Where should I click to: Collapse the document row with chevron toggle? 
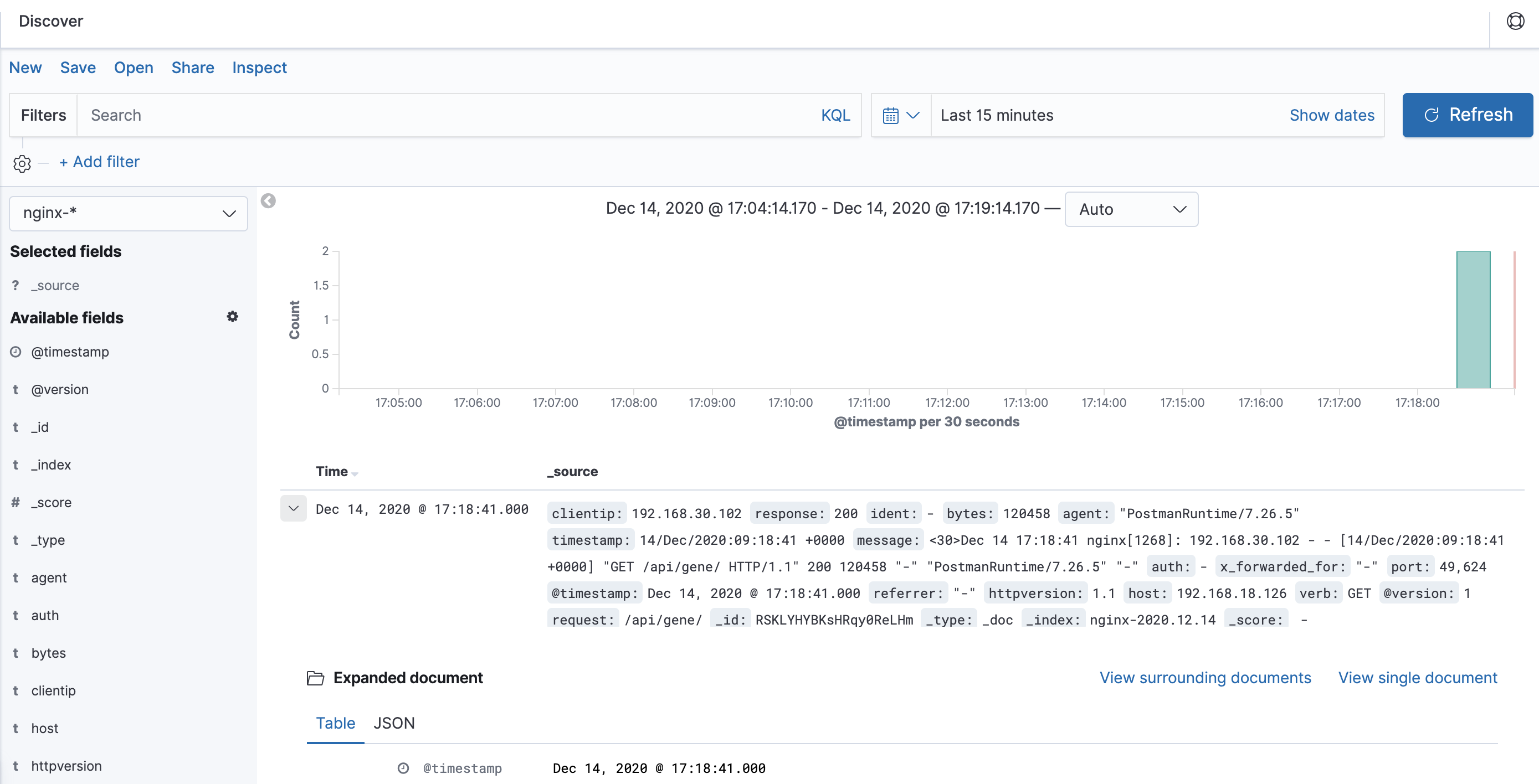pyautogui.click(x=294, y=509)
